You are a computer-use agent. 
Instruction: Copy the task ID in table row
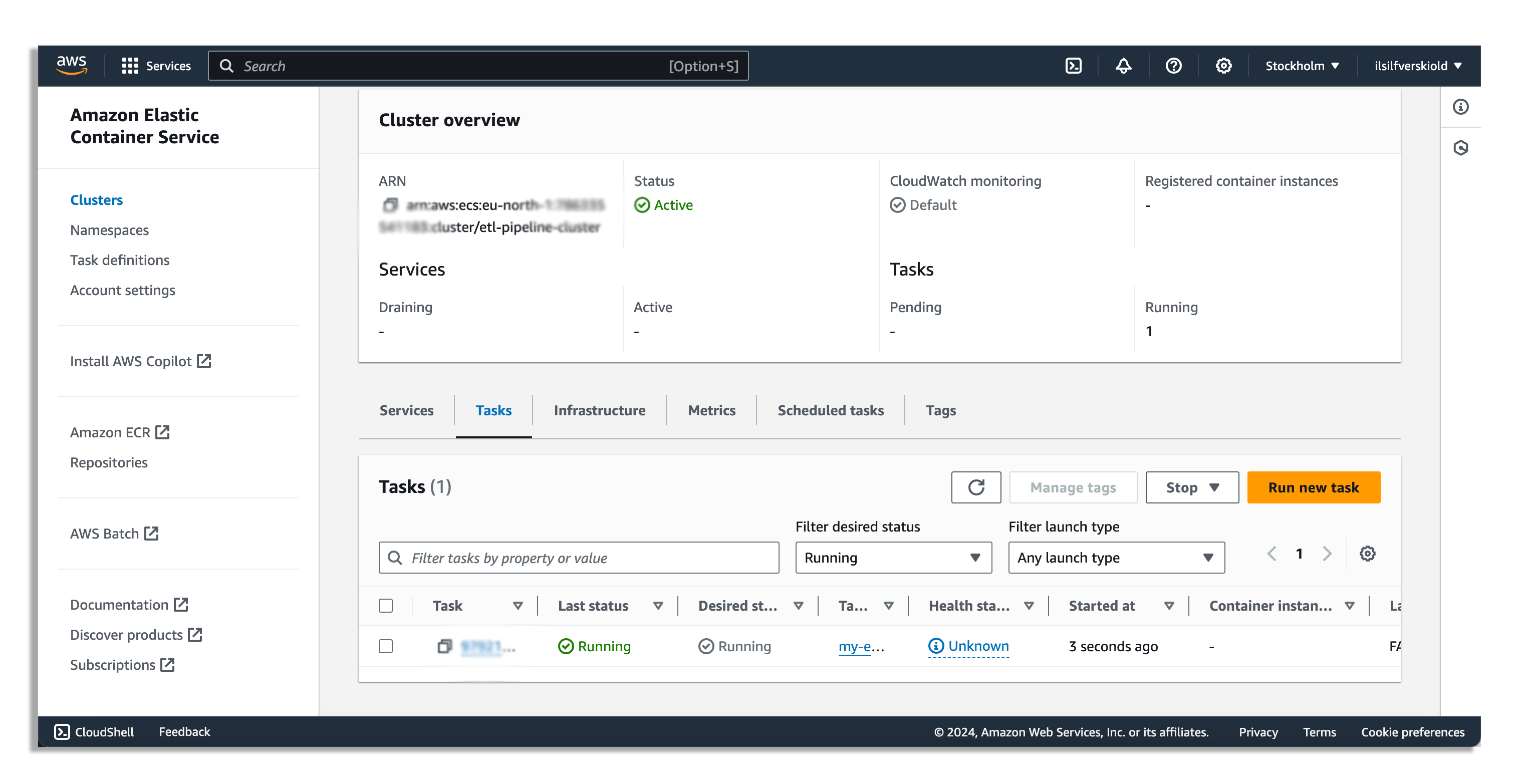(444, 646)
